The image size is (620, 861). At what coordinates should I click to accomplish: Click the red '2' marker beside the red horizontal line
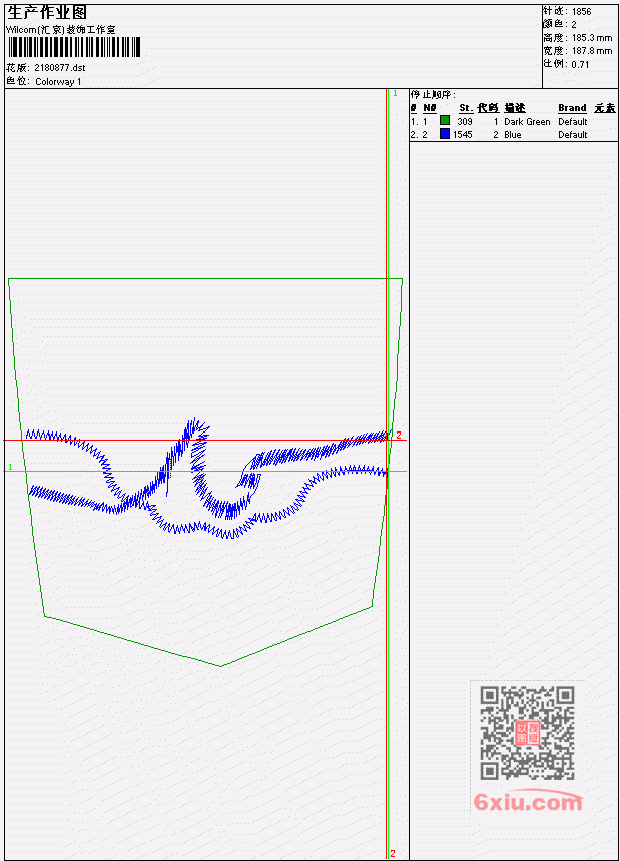[x=399, y=435]
